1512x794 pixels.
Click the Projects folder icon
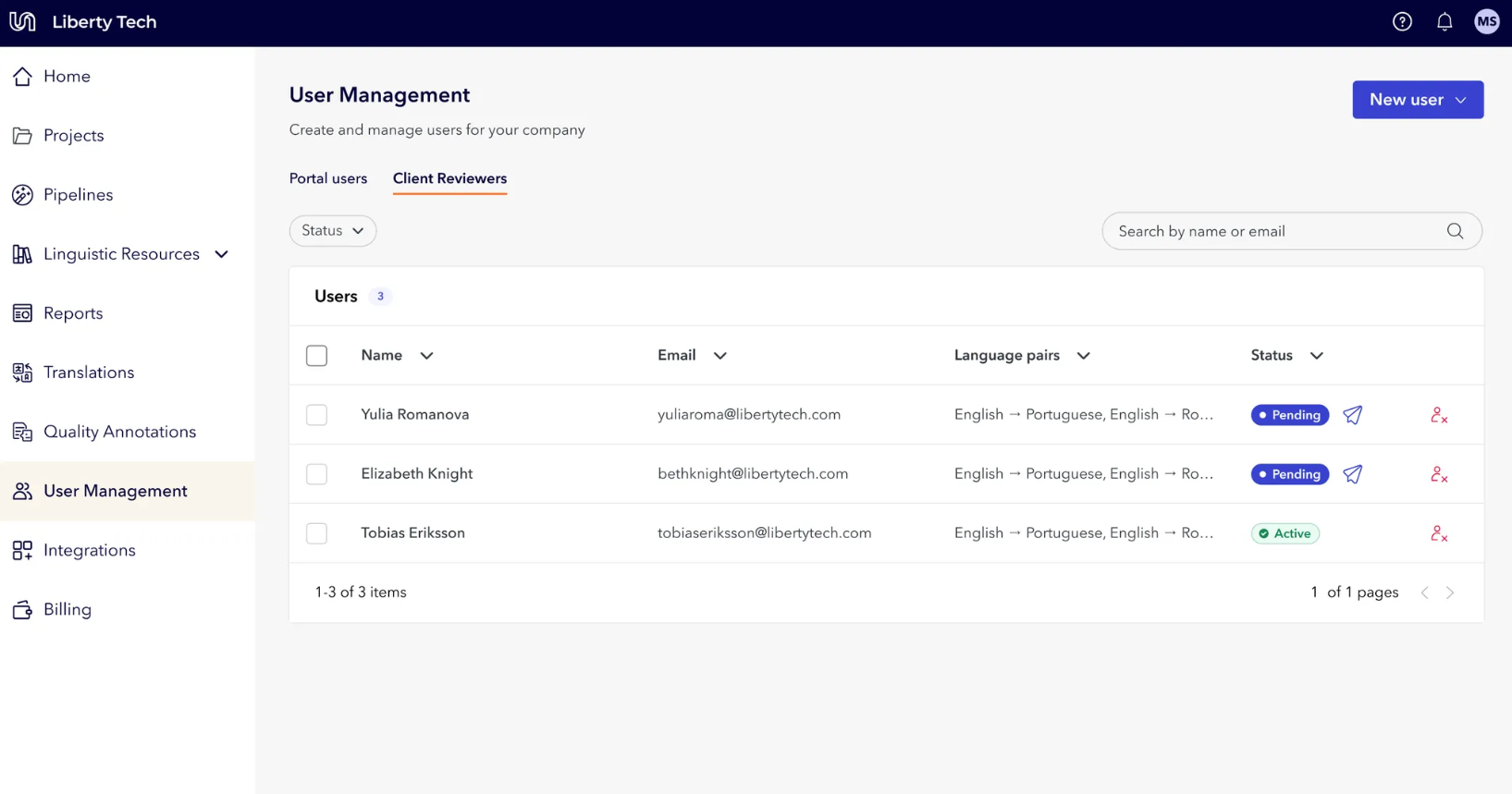(22, 136)
